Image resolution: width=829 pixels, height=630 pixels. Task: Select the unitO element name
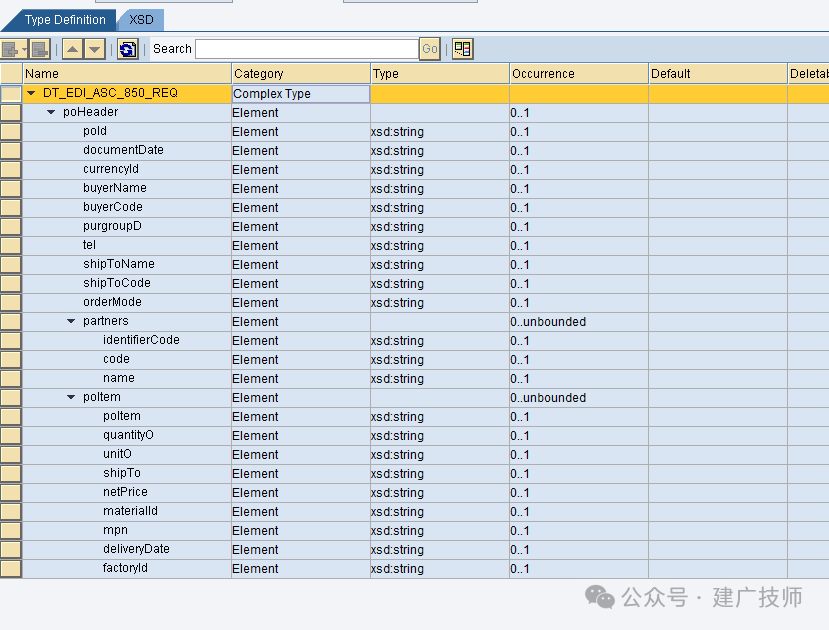coord(117,454)
